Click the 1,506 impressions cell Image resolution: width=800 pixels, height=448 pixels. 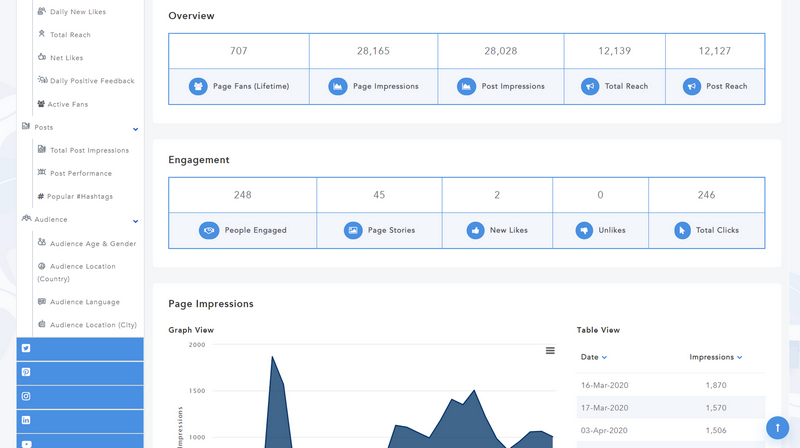coord(716,430)
